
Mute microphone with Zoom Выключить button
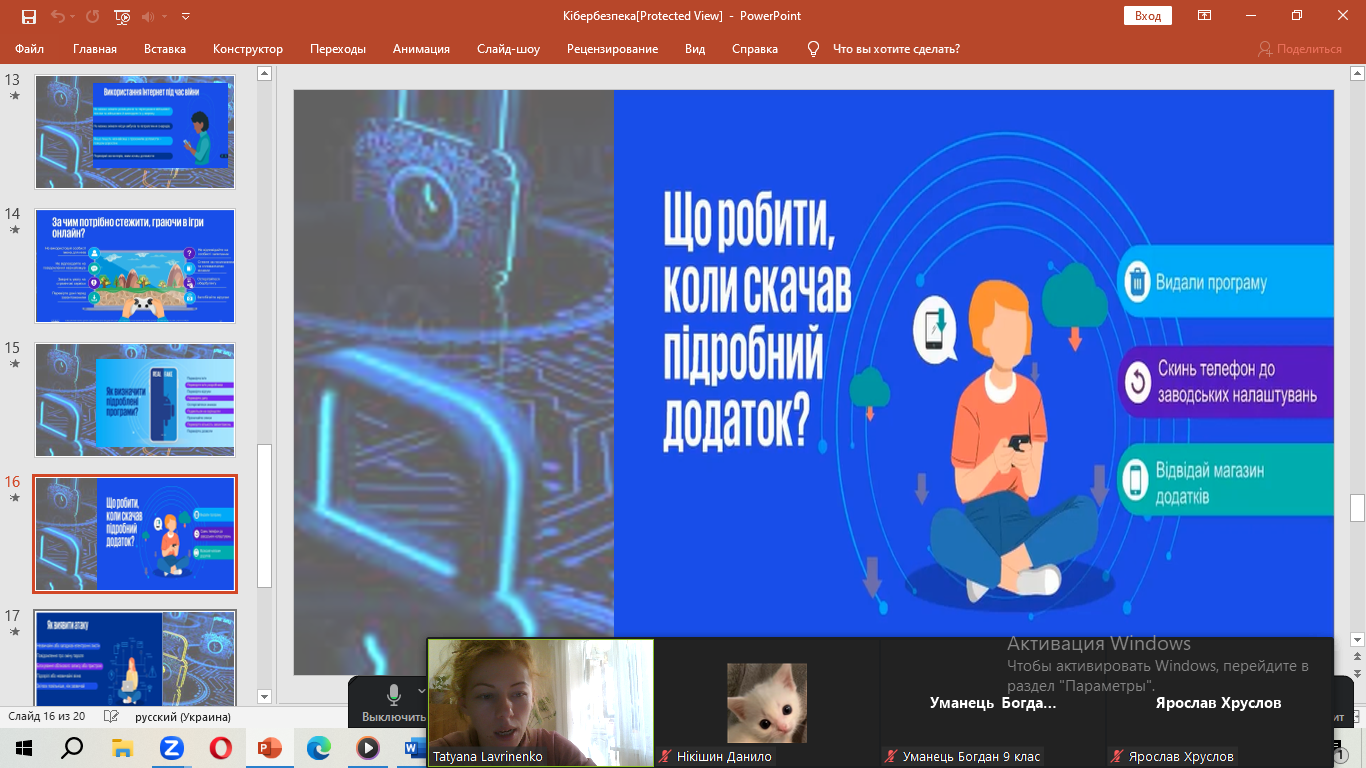[394, 703]
